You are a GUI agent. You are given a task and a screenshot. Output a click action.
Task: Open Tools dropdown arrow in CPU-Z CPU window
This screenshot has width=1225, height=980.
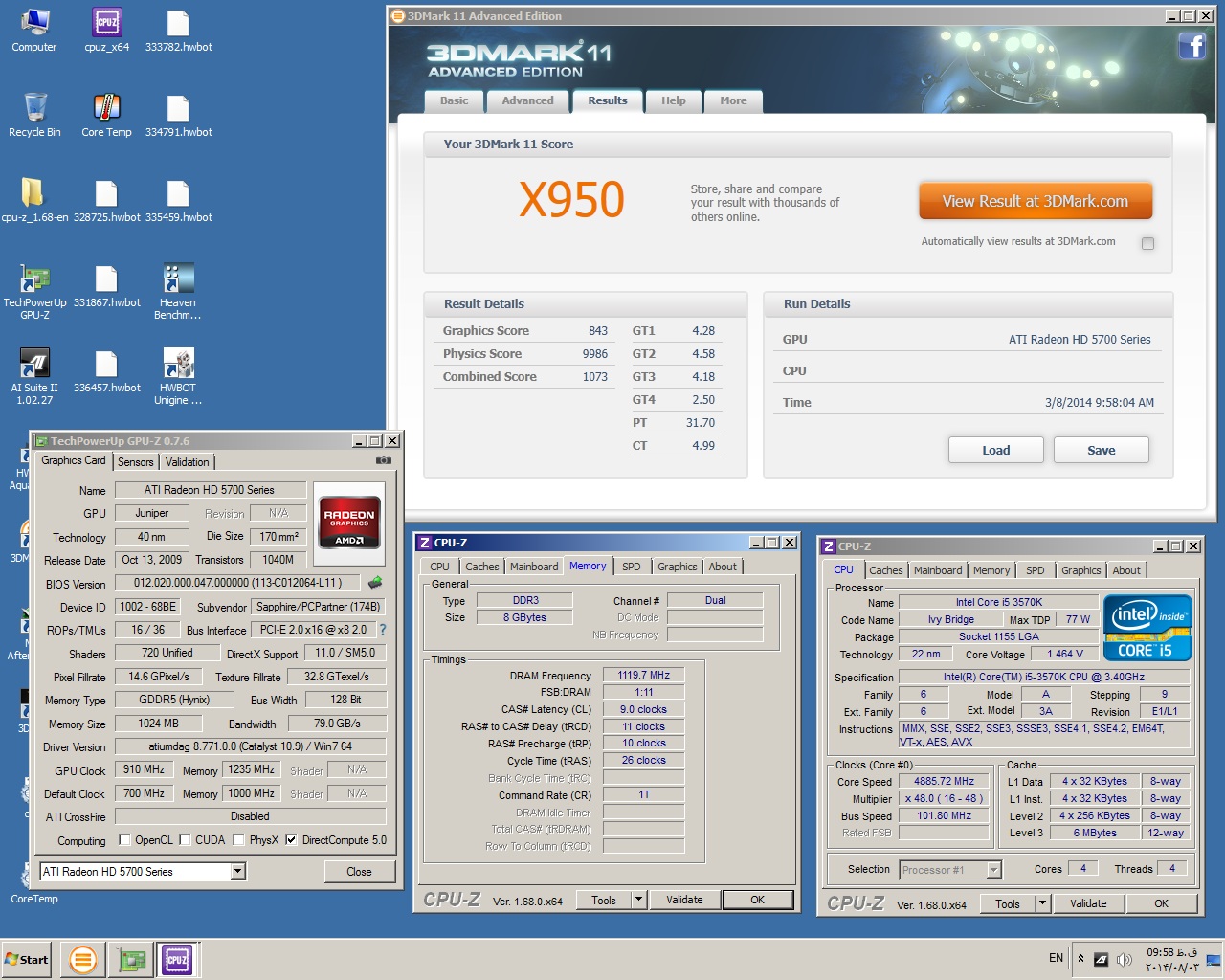click(x=1043, y=903)
